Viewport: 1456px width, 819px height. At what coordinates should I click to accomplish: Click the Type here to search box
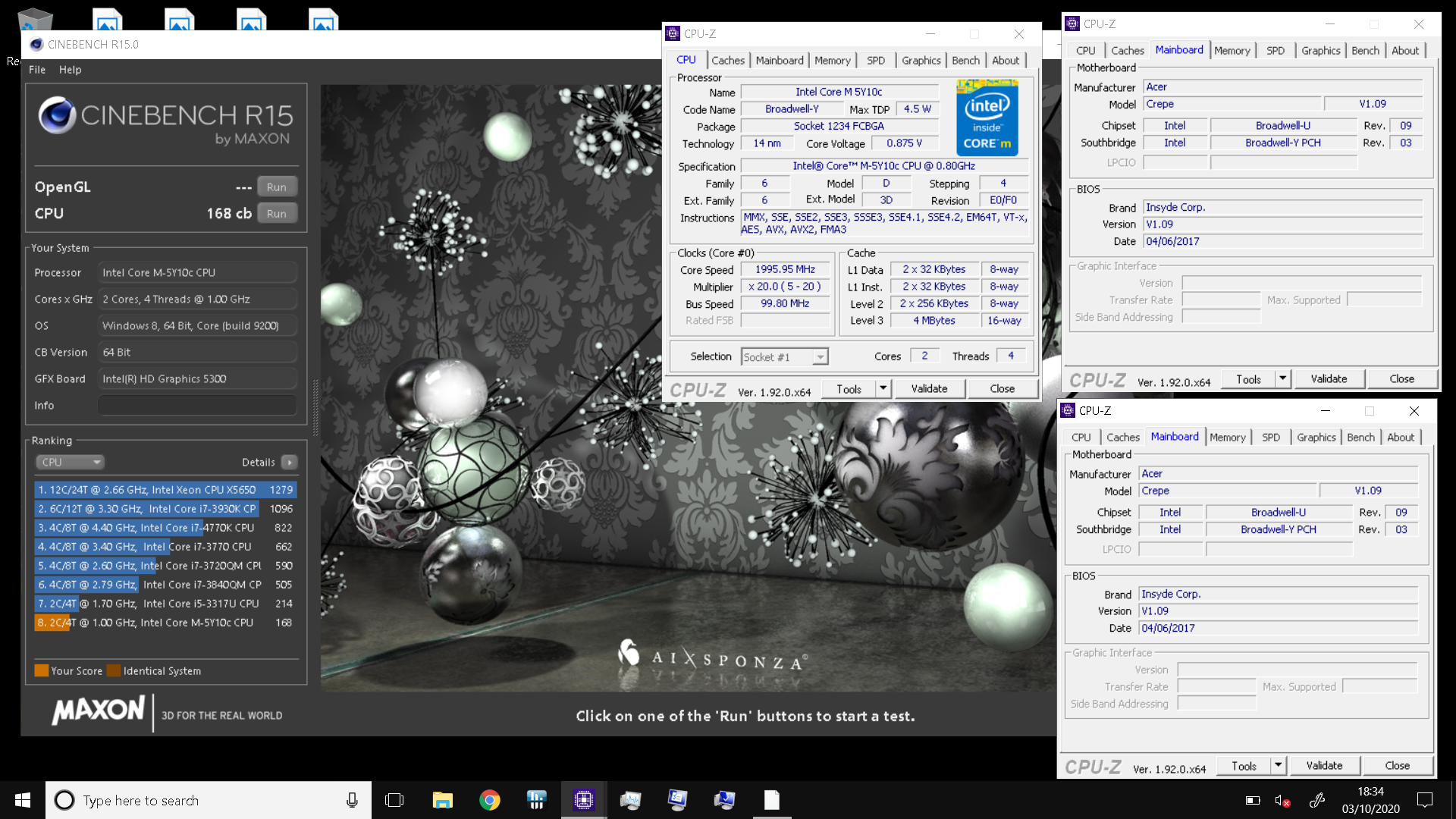[x=209, y=800]
